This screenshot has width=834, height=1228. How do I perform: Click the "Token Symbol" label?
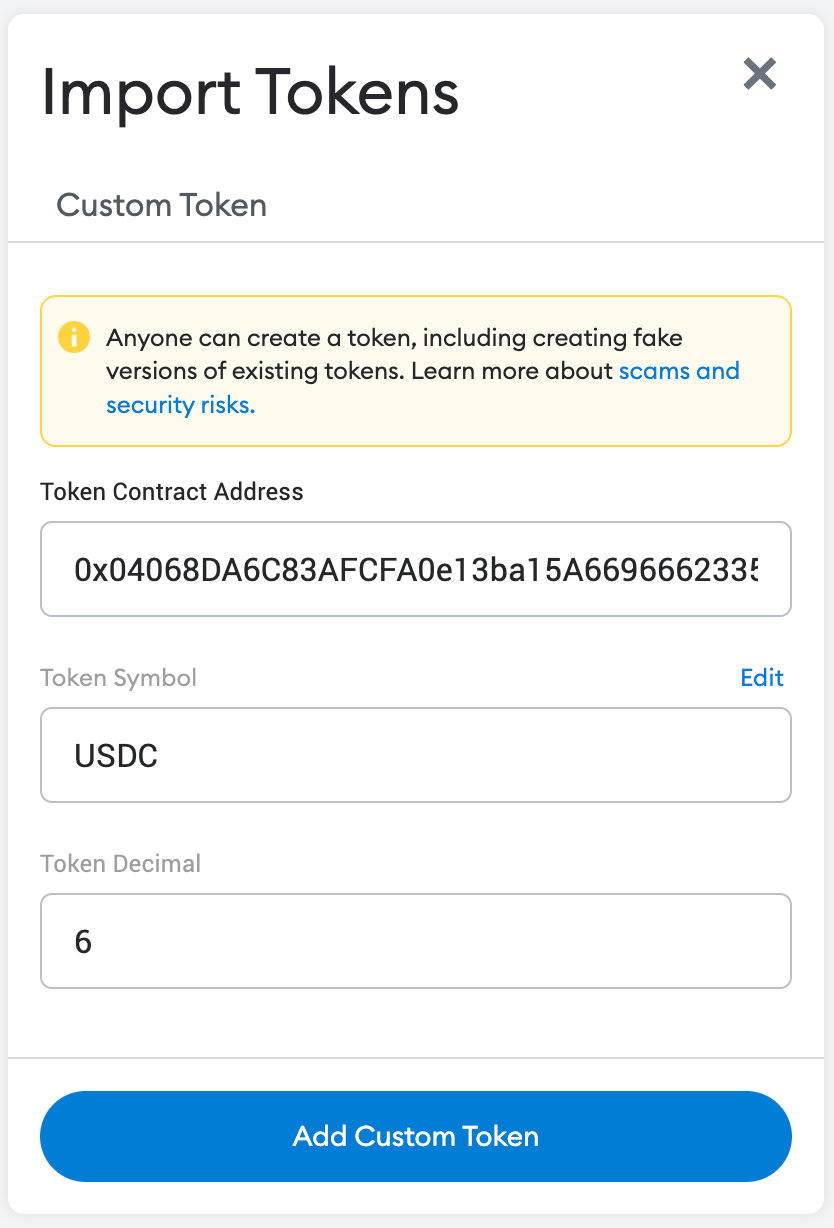(x=118, y=677)
